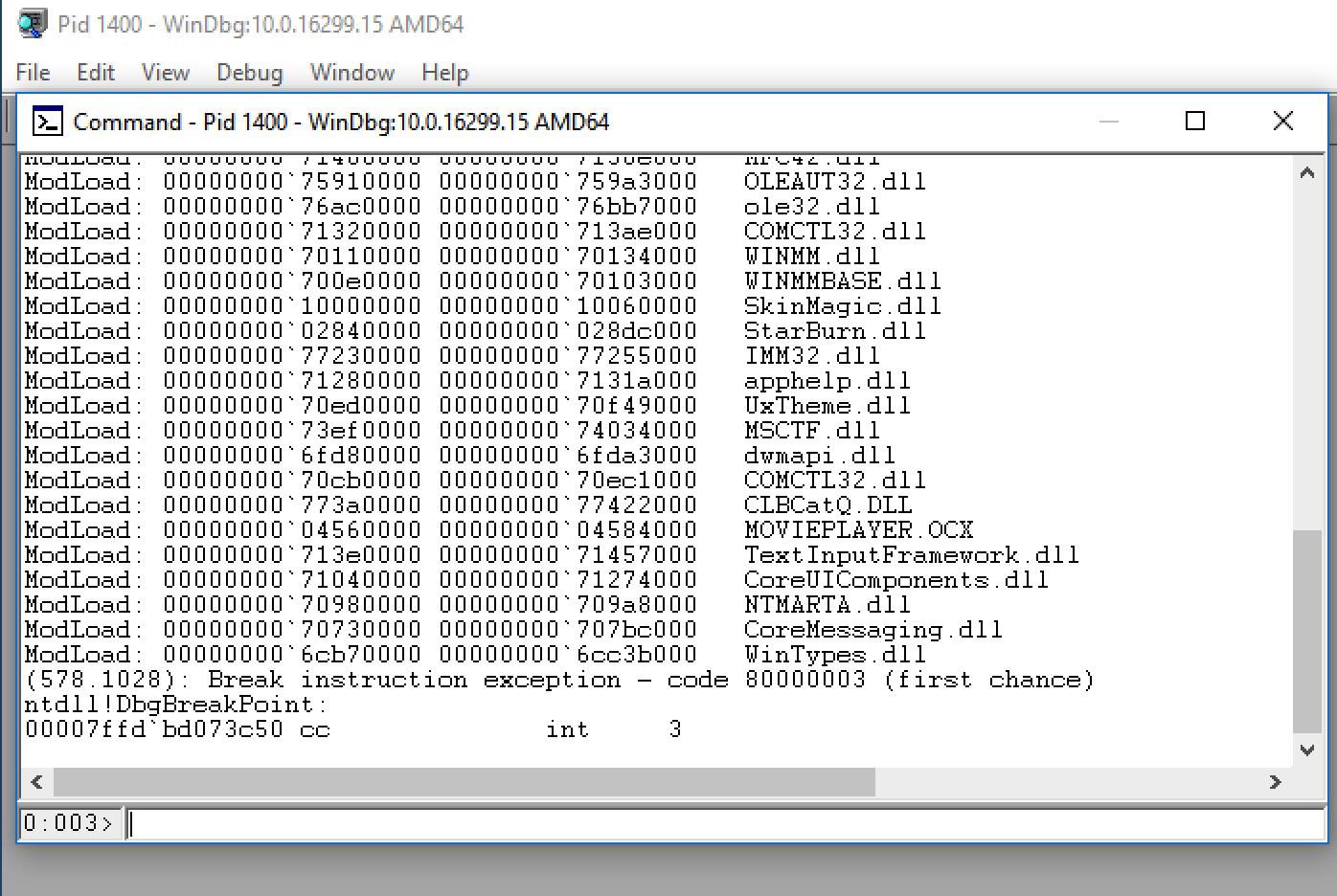Click the MOVIEPLAYER.OCX module name
The width and height of the screenshot is (1337, 896).
click(858, 530)
